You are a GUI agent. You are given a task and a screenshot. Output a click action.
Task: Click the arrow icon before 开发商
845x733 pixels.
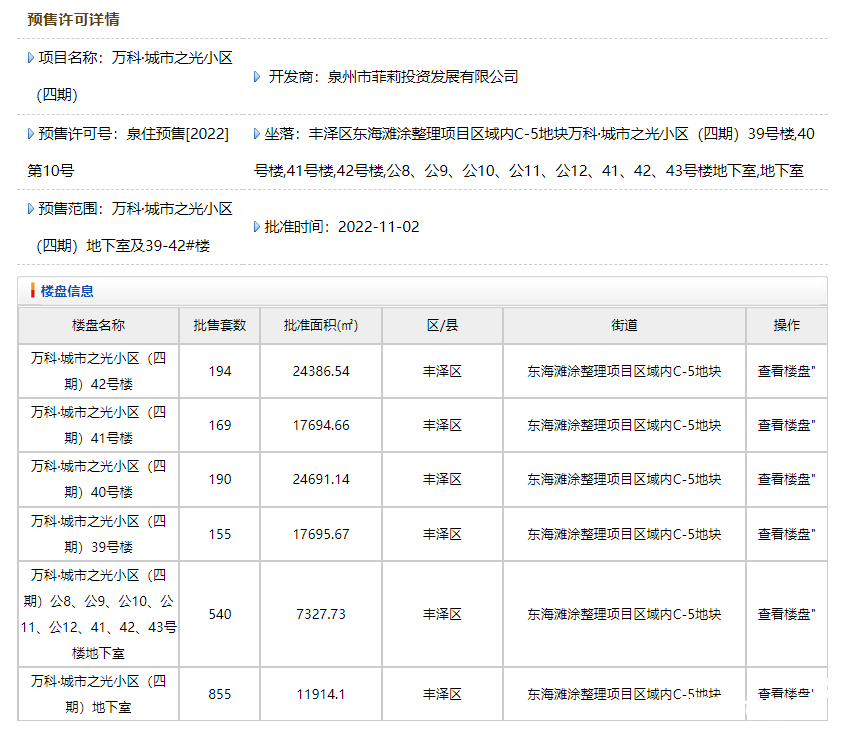(x=257, y=77)
